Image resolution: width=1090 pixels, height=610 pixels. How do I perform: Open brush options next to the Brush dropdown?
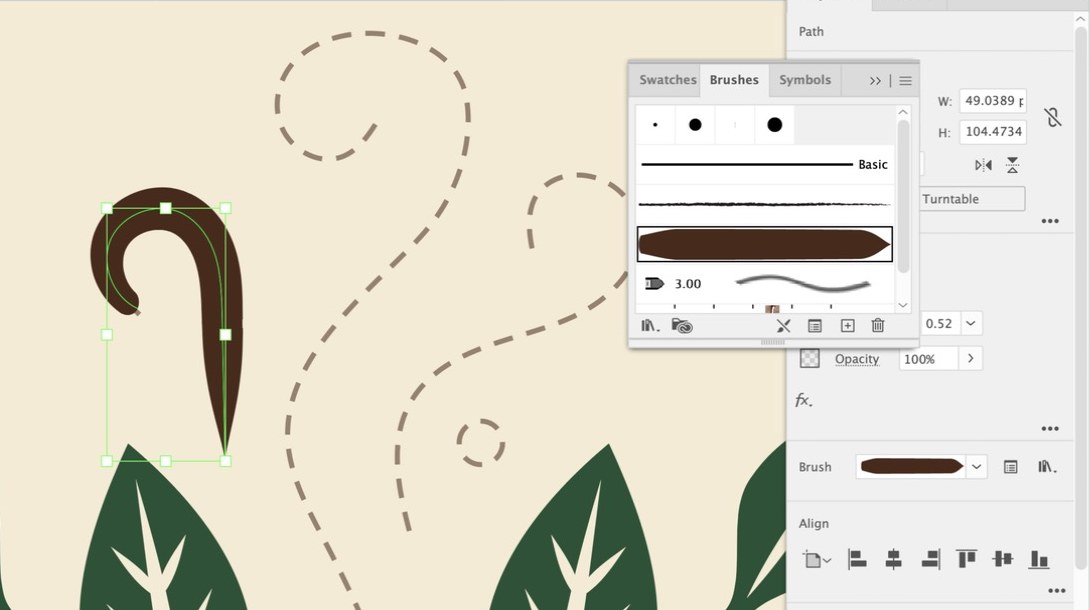click(x=1011, y=467)
